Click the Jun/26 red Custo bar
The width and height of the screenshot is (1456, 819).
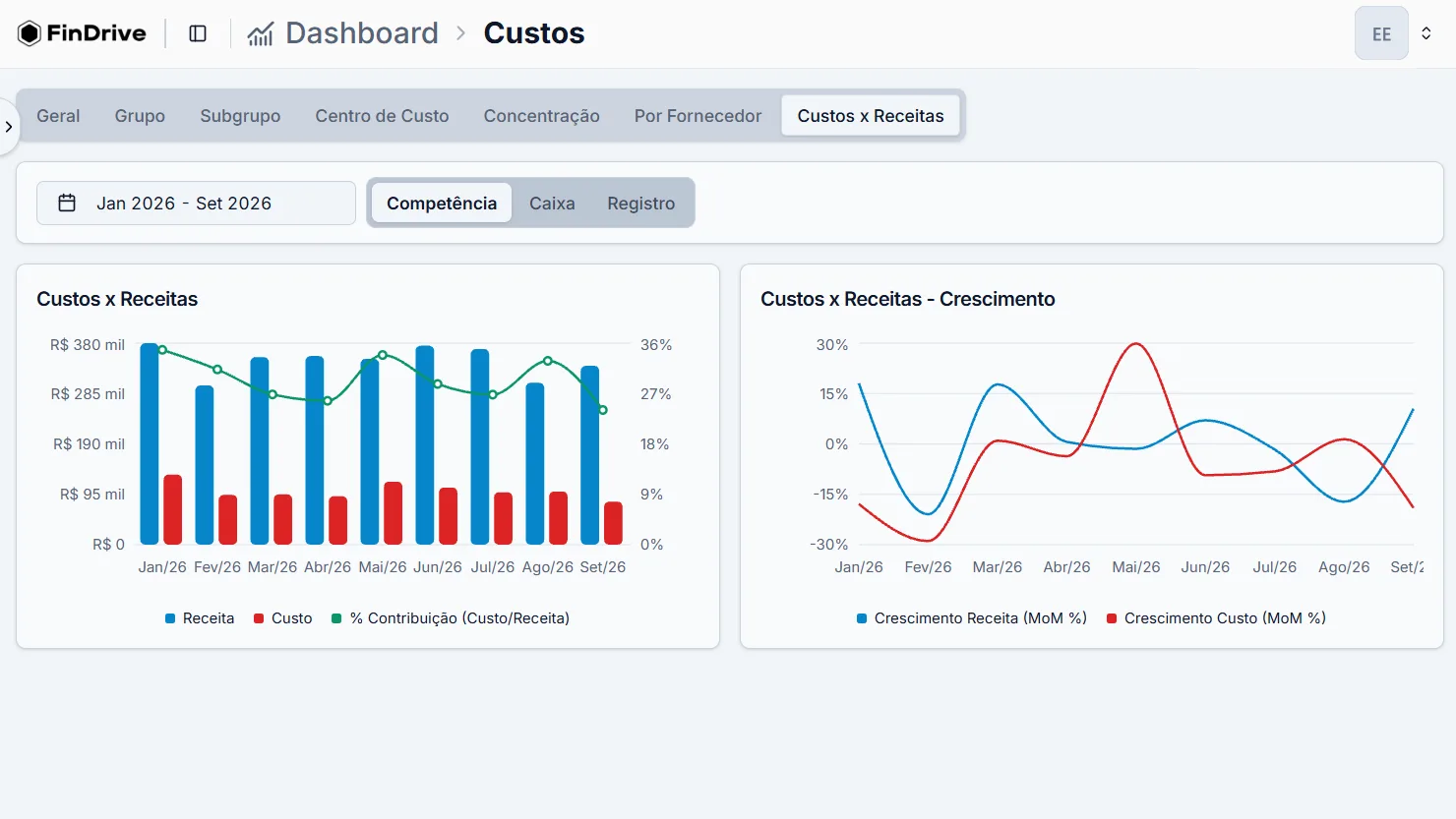point(449,516)
